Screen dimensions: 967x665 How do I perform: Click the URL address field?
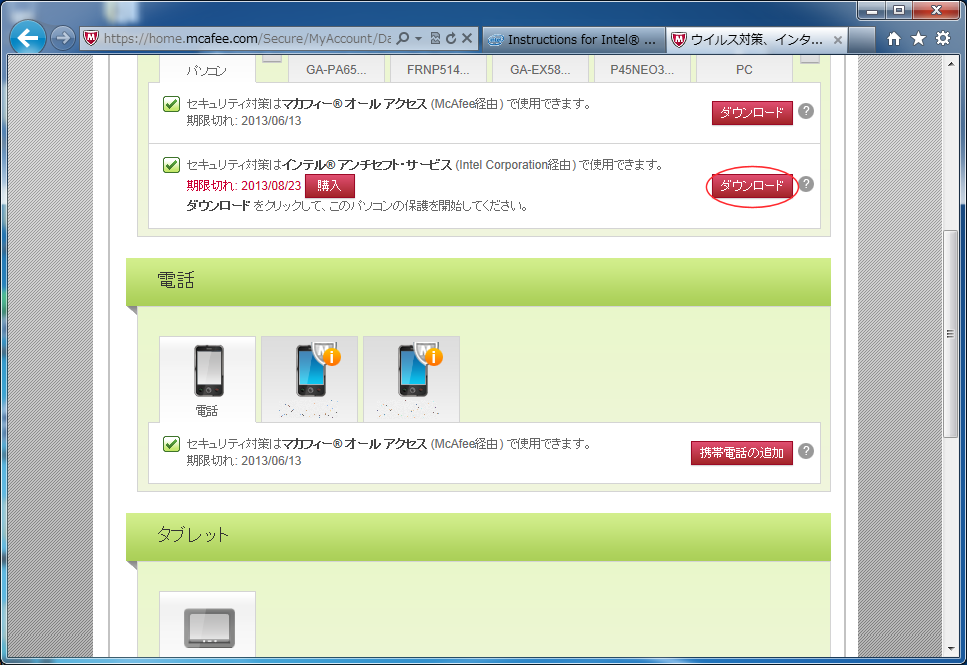click(x=247, y=38)
